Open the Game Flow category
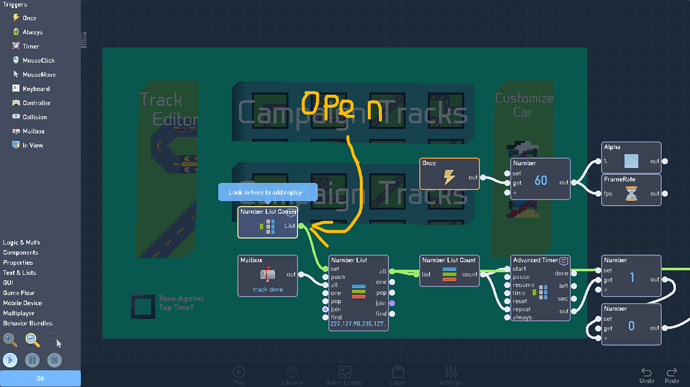The image size is (690, 387). (18, 293)
